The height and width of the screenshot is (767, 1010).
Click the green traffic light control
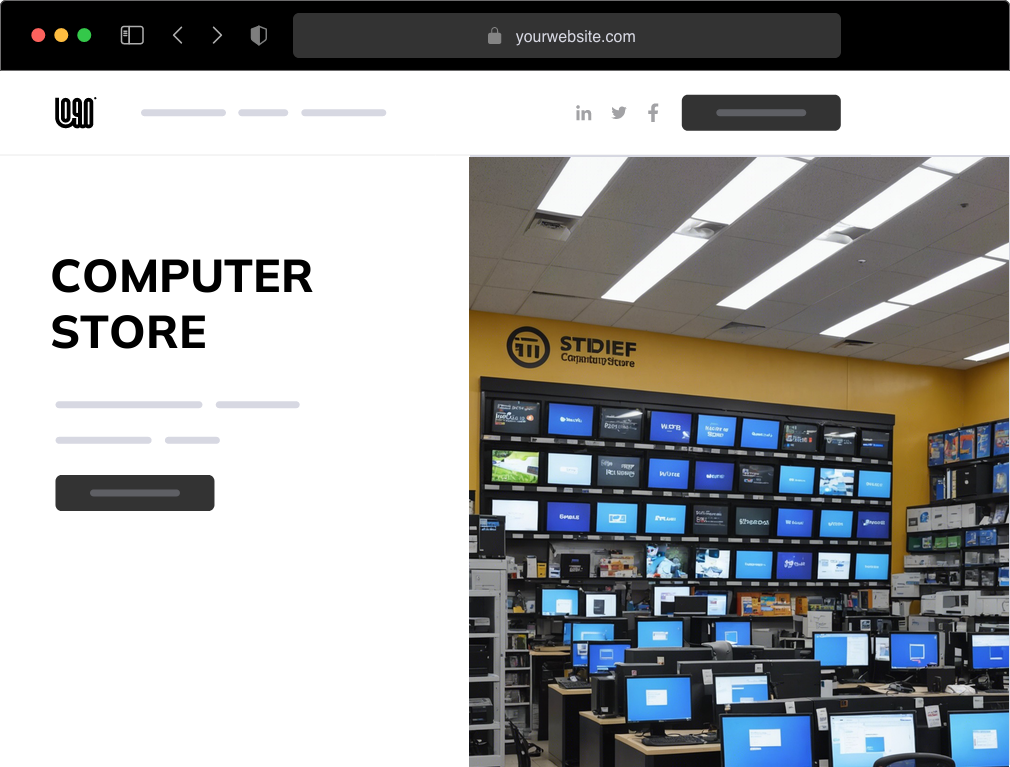tap(86, 34)
